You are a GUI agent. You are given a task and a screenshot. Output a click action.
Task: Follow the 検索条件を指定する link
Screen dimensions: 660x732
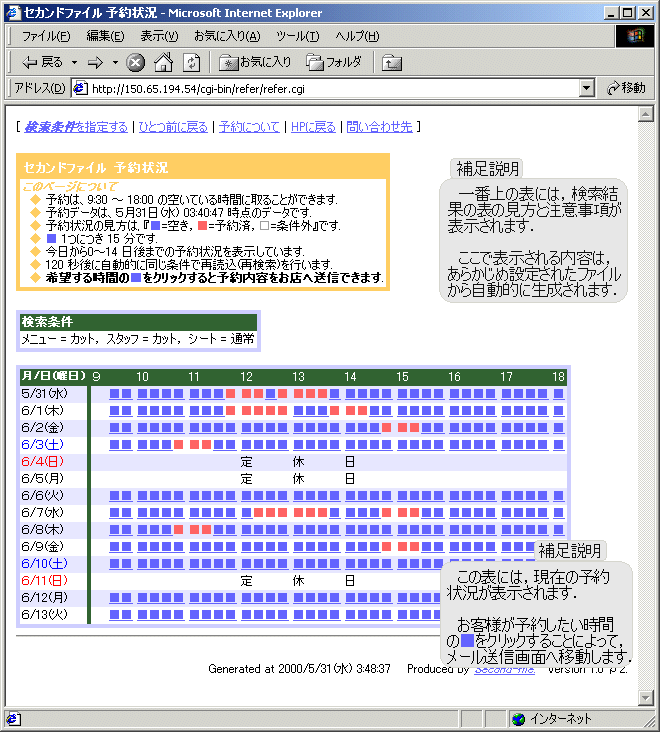[x=76, y=127]
